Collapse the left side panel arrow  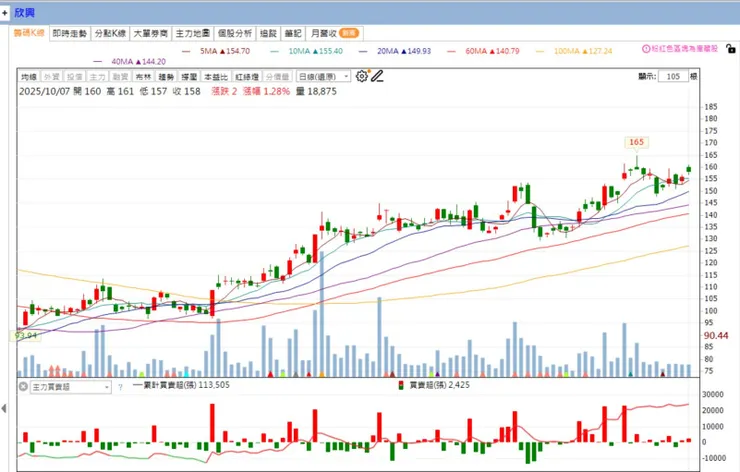coord(4,408)
